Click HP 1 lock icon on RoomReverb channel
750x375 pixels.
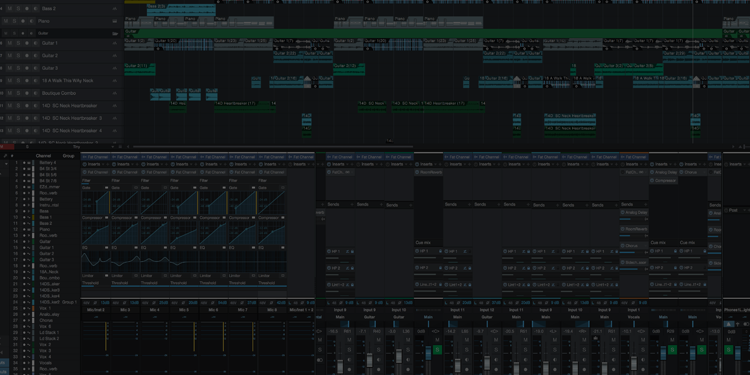pos(440,251)
